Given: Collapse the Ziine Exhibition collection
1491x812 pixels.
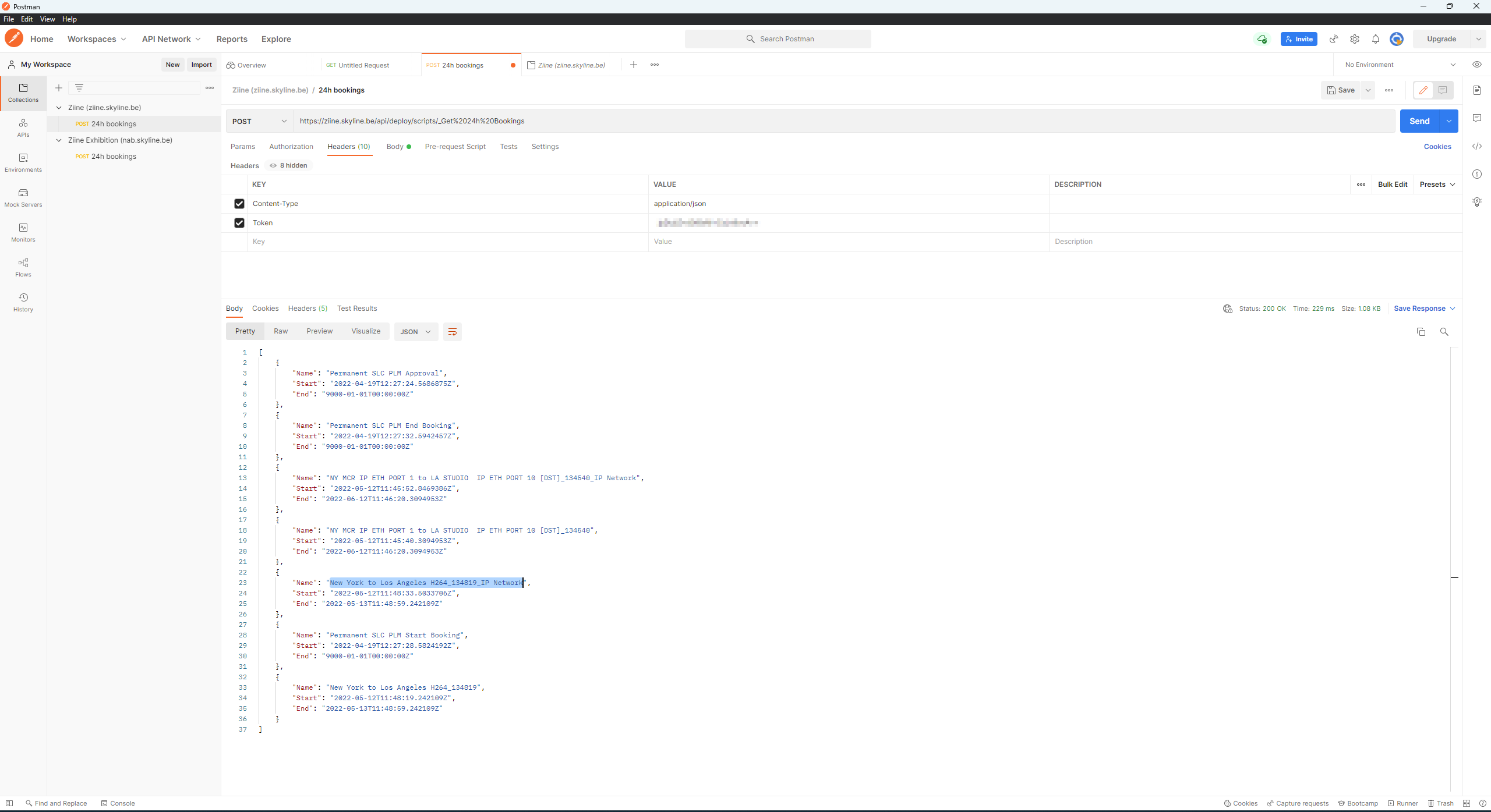Looking at the screenshot, I should tap(59, 140).
